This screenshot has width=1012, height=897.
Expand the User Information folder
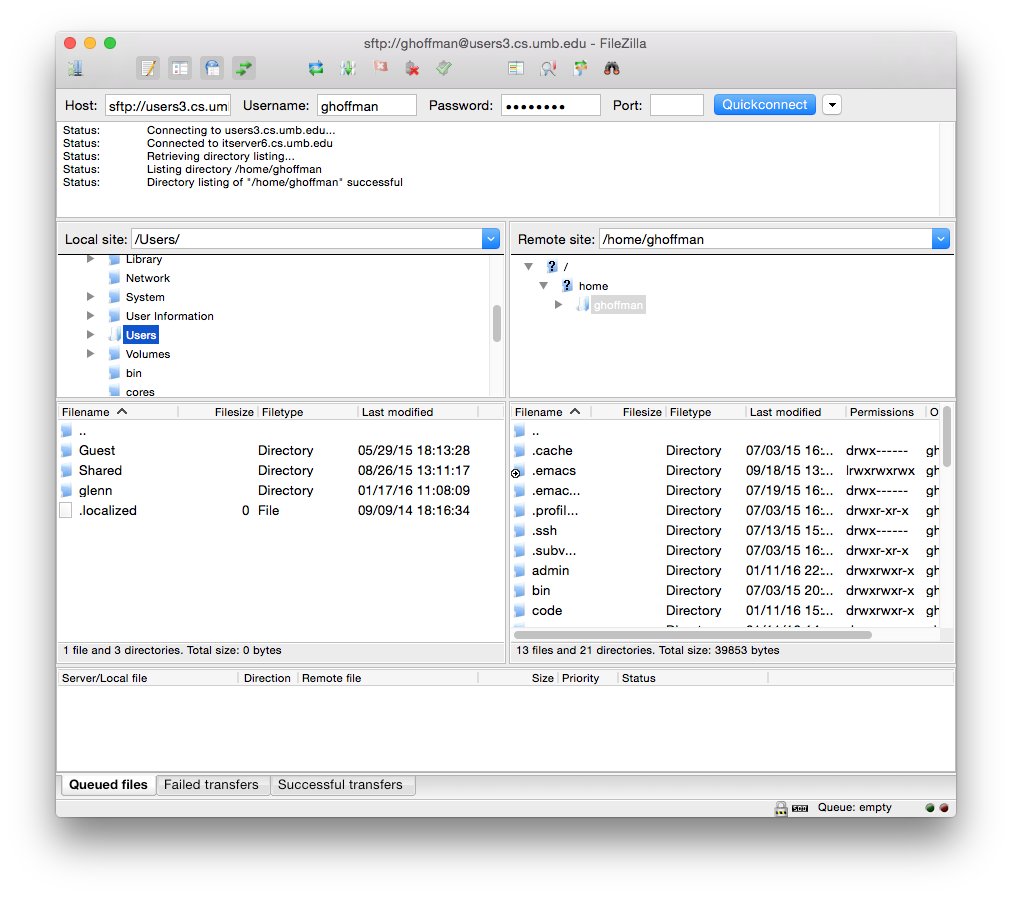(x=90, y=316)
